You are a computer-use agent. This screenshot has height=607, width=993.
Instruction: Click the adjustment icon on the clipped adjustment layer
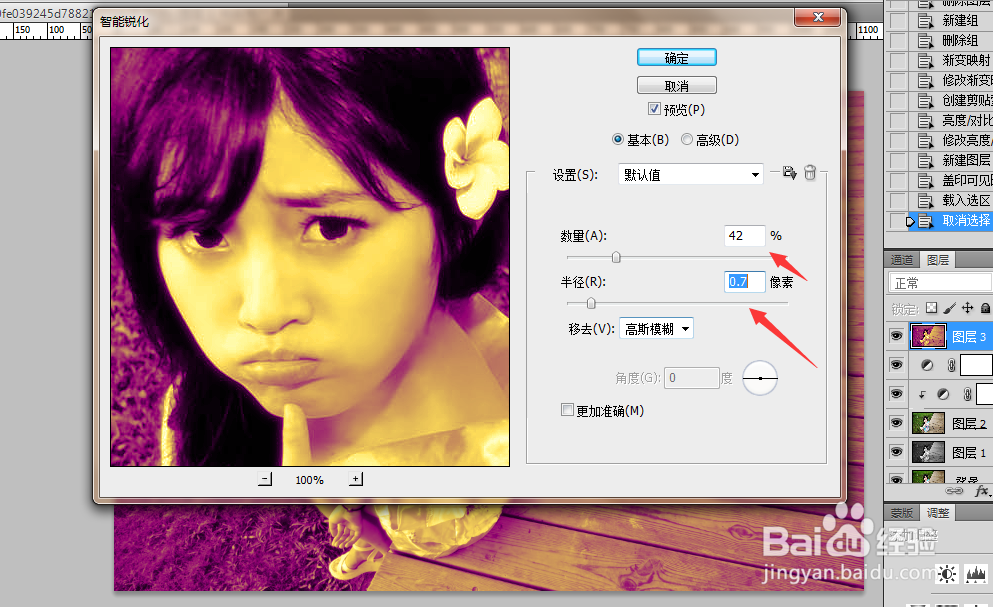click(x=943, y=394)
